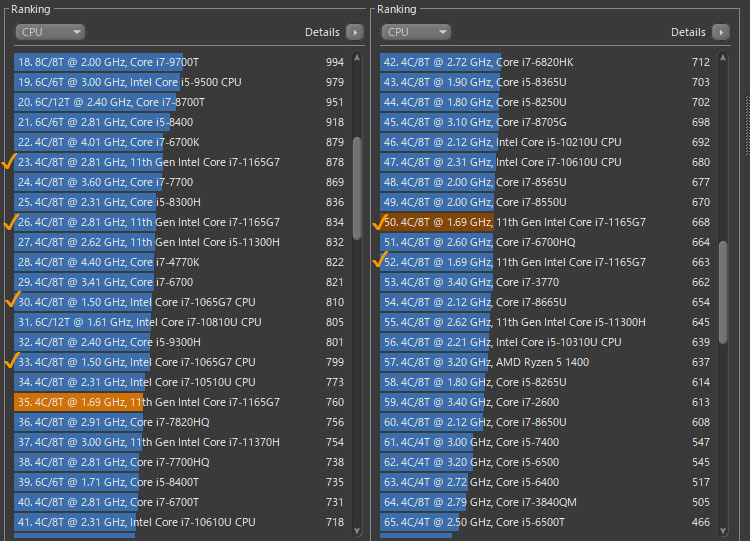
Task: Select rank 26 i7-1165G7 row scoring 834
Action: [179, 222]
